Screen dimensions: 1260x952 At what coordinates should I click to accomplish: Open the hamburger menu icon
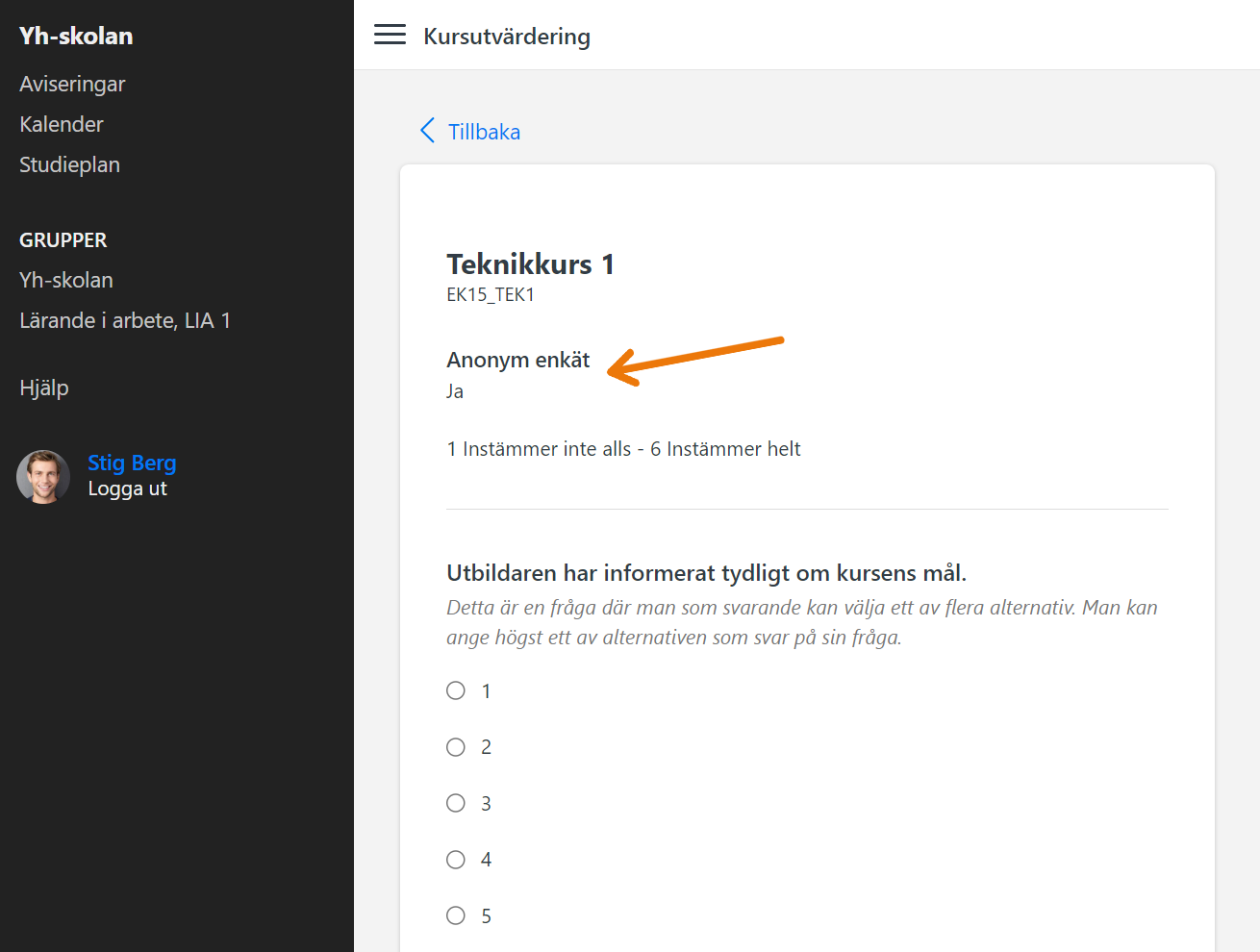[x=390, y=35]
